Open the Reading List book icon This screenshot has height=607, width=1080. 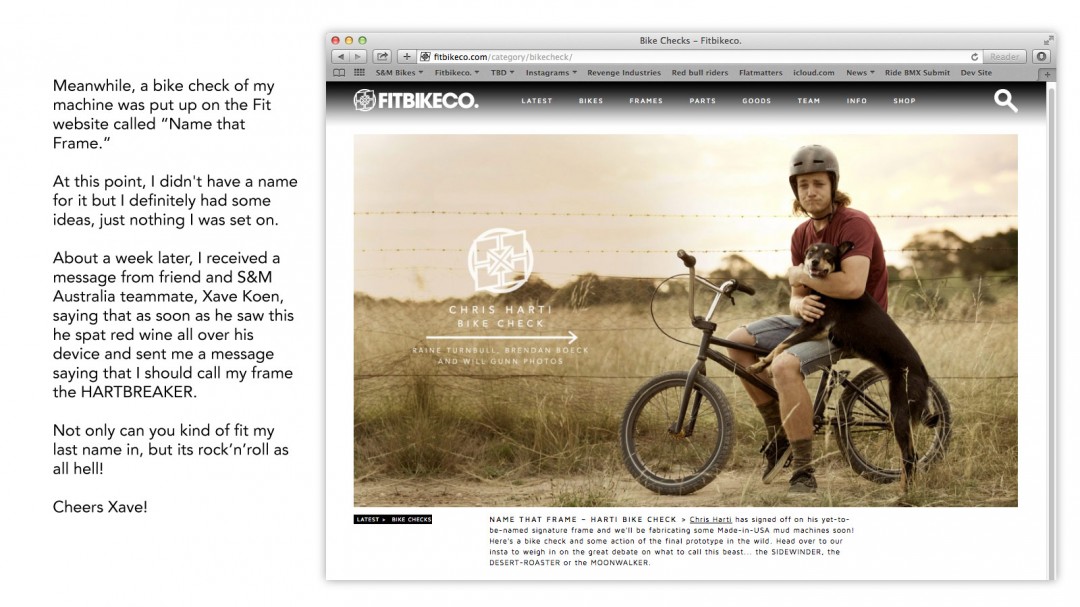tap(339, 72)
